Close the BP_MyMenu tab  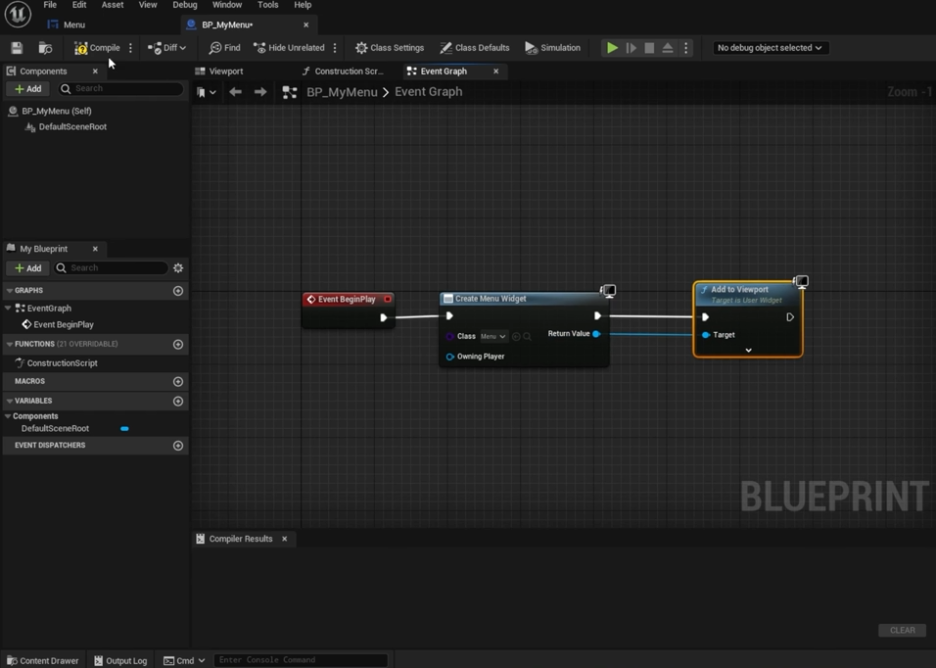coord(306,24)
